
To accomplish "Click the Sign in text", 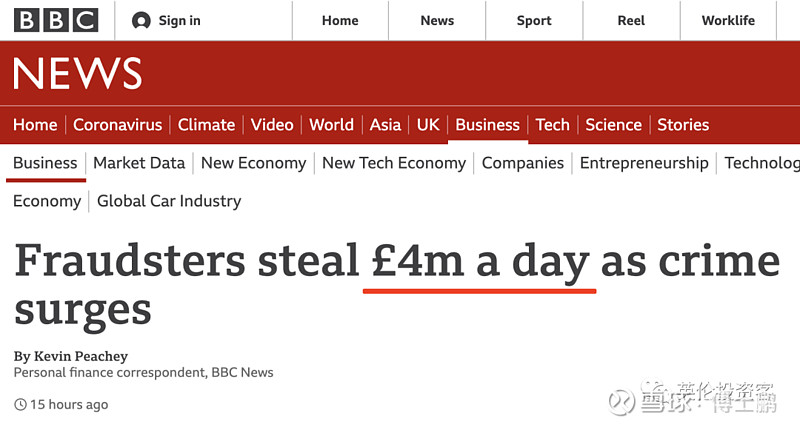I will 179,21.
